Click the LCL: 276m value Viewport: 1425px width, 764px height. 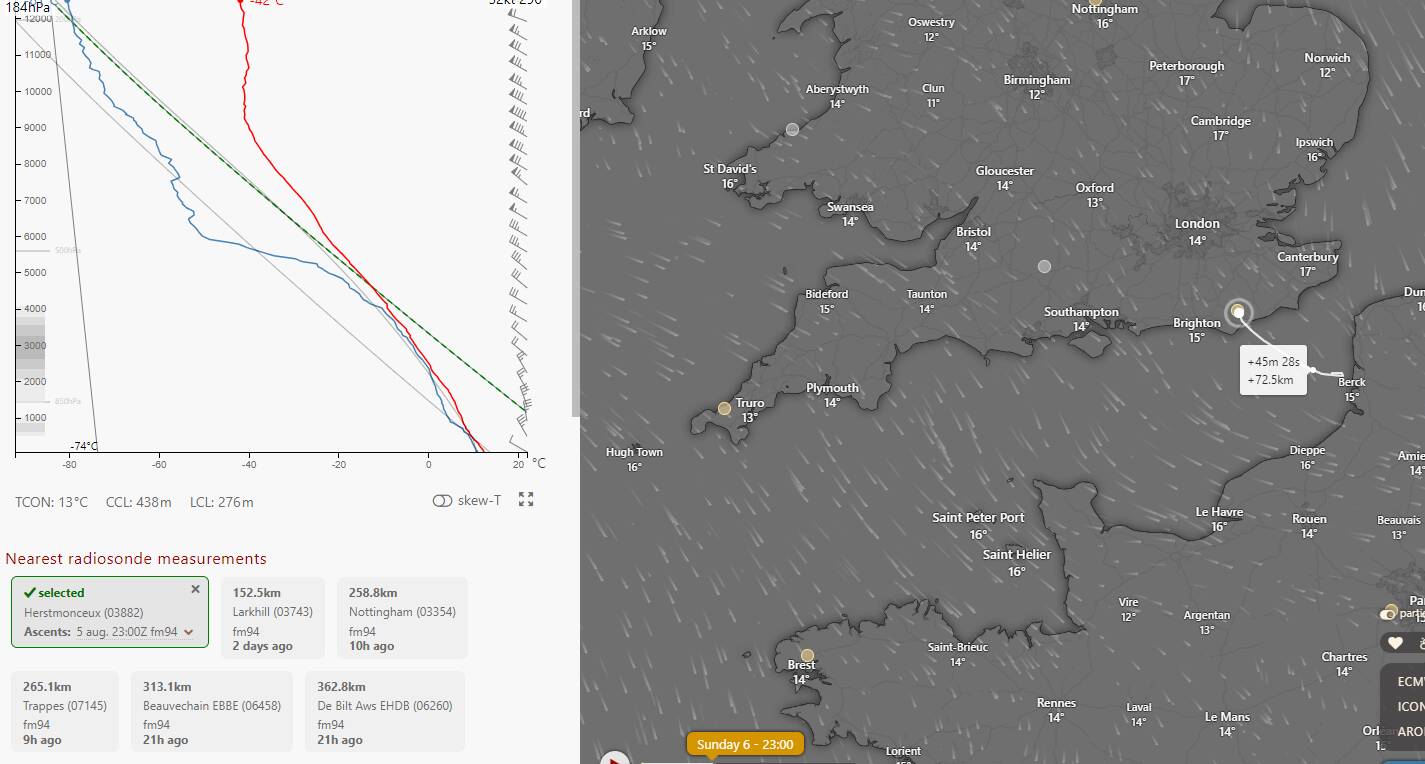tap(222, 502)
